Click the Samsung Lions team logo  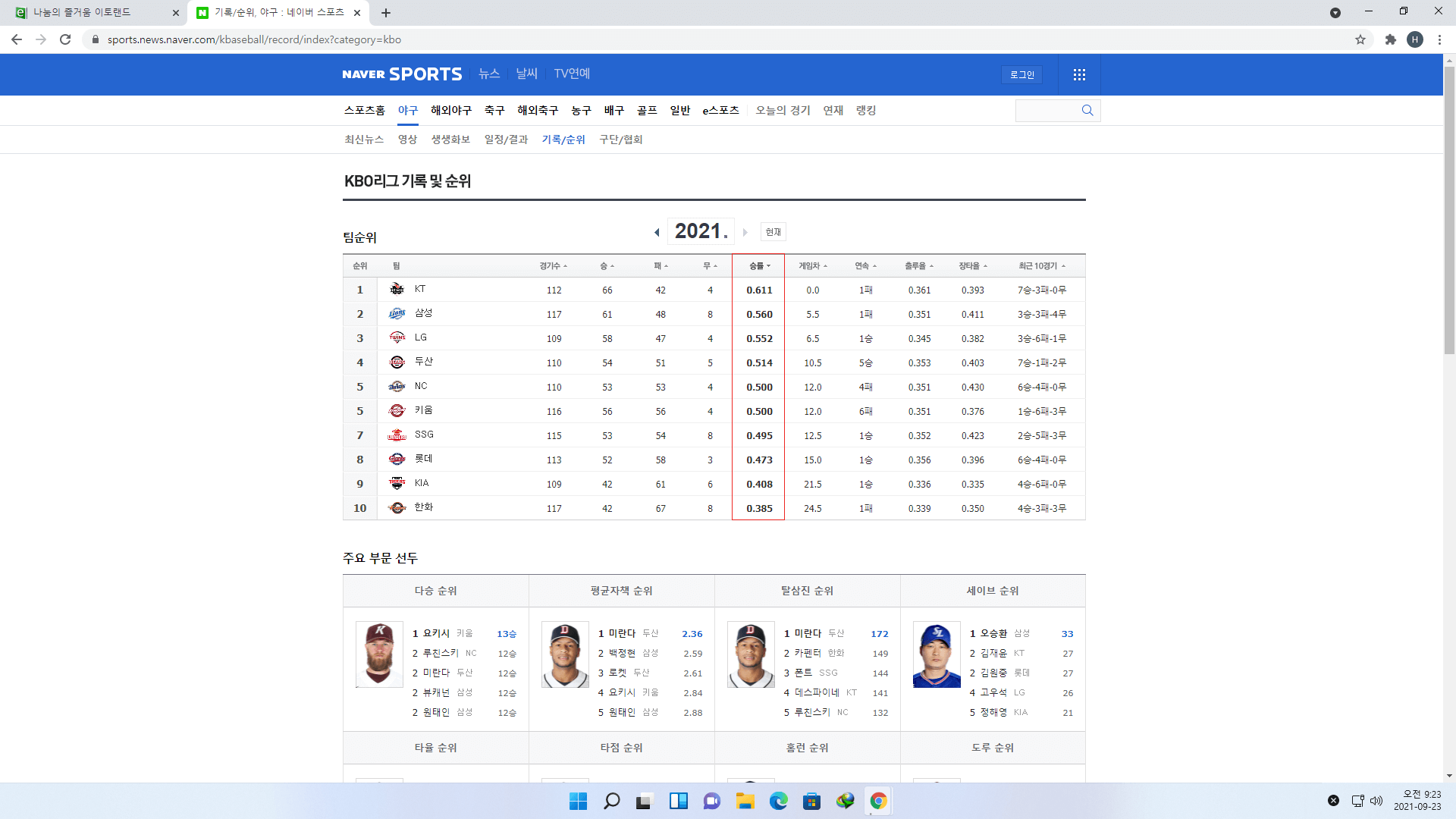point(397,313)
